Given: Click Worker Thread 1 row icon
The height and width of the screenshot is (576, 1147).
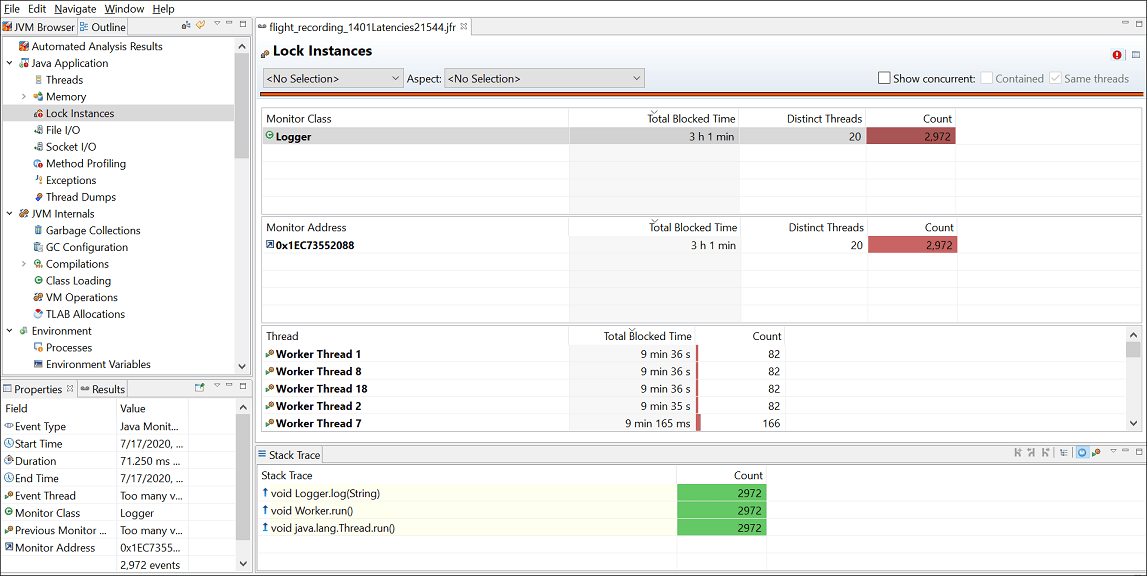Looking at the screenshot, I should (x=269, y=354).
